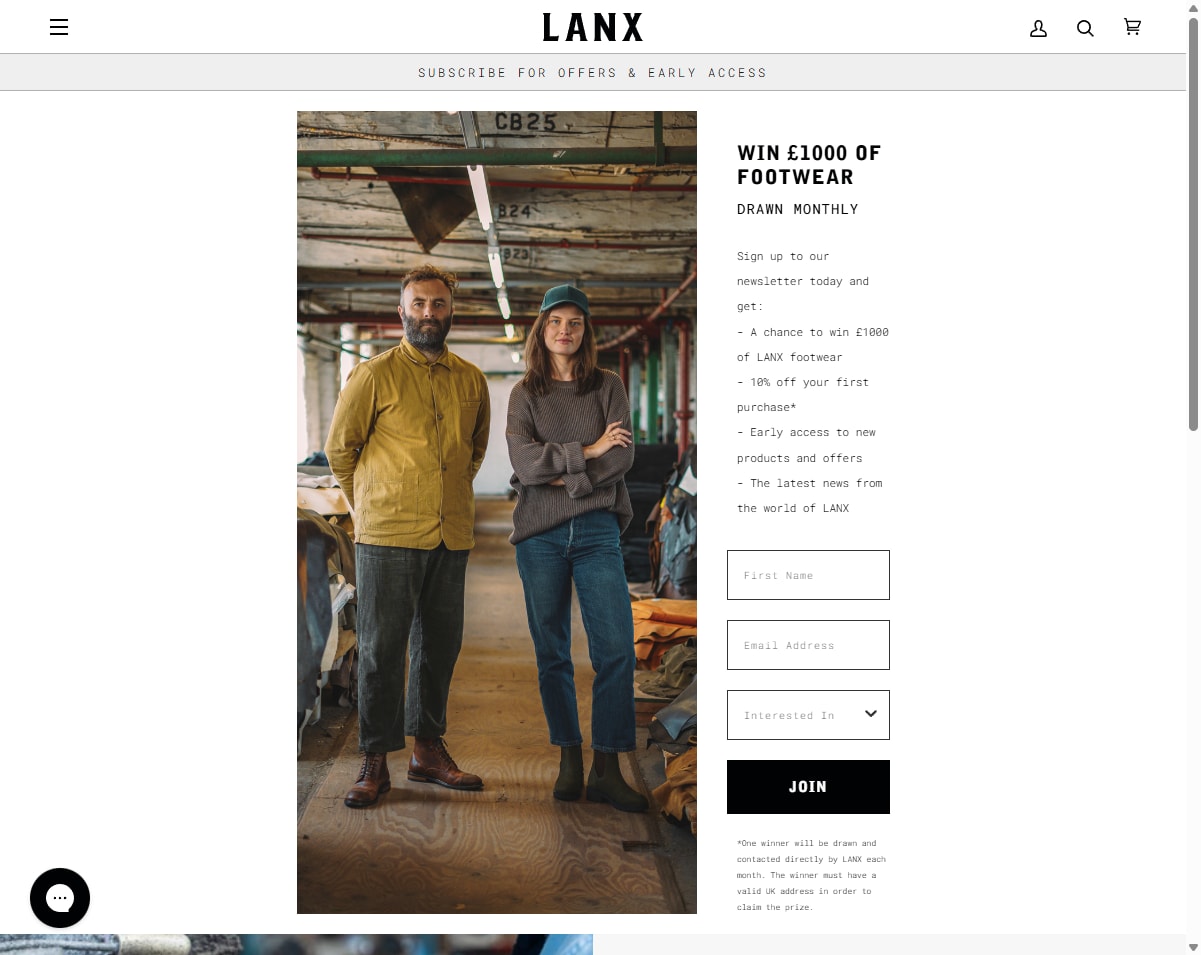Open the account profile icon
Image resolution: width=1201 pixels, height=955 pixels.
[1038, 28]
